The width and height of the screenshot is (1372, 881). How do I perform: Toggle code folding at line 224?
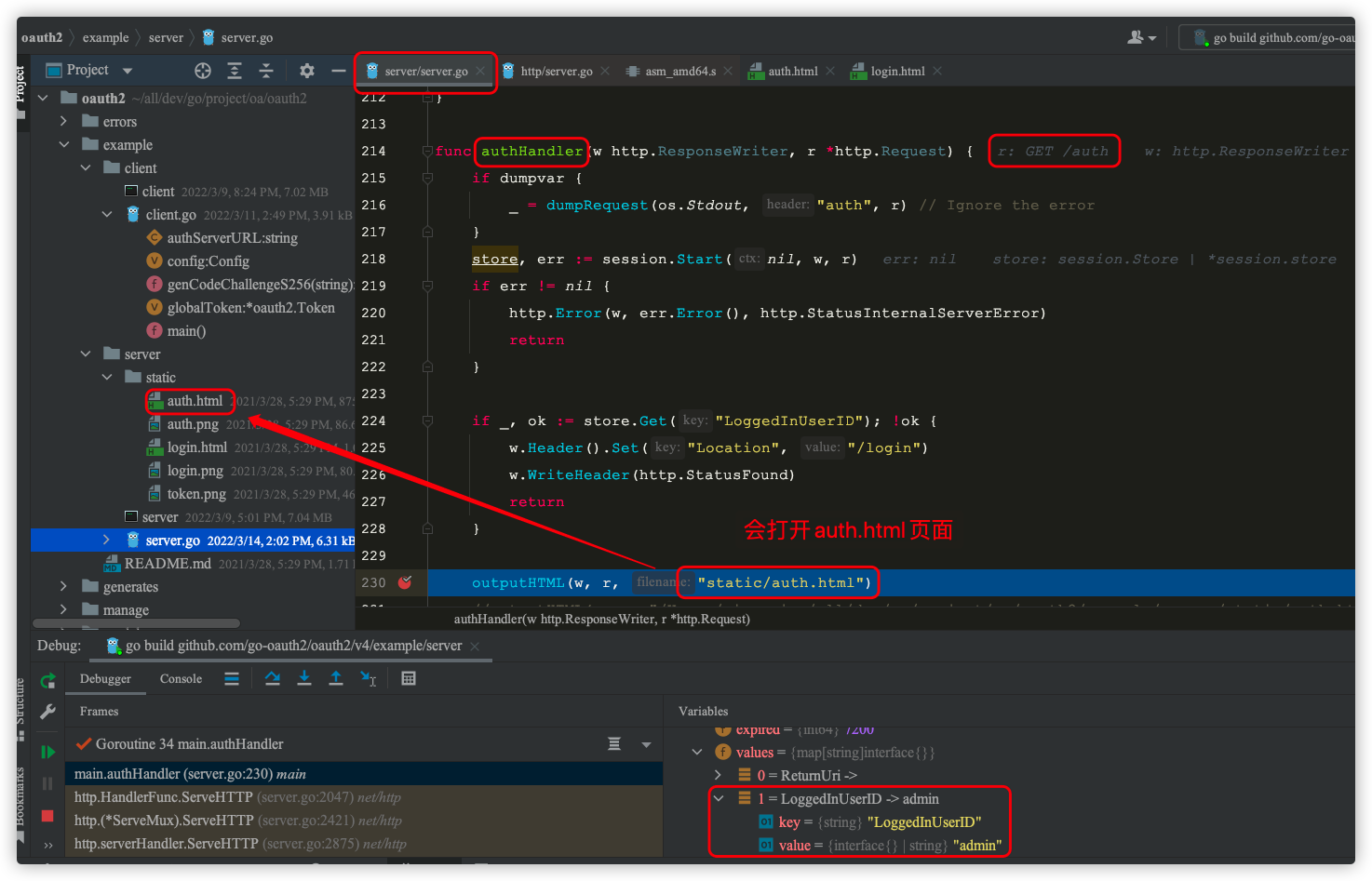click(x=427, y=420)
